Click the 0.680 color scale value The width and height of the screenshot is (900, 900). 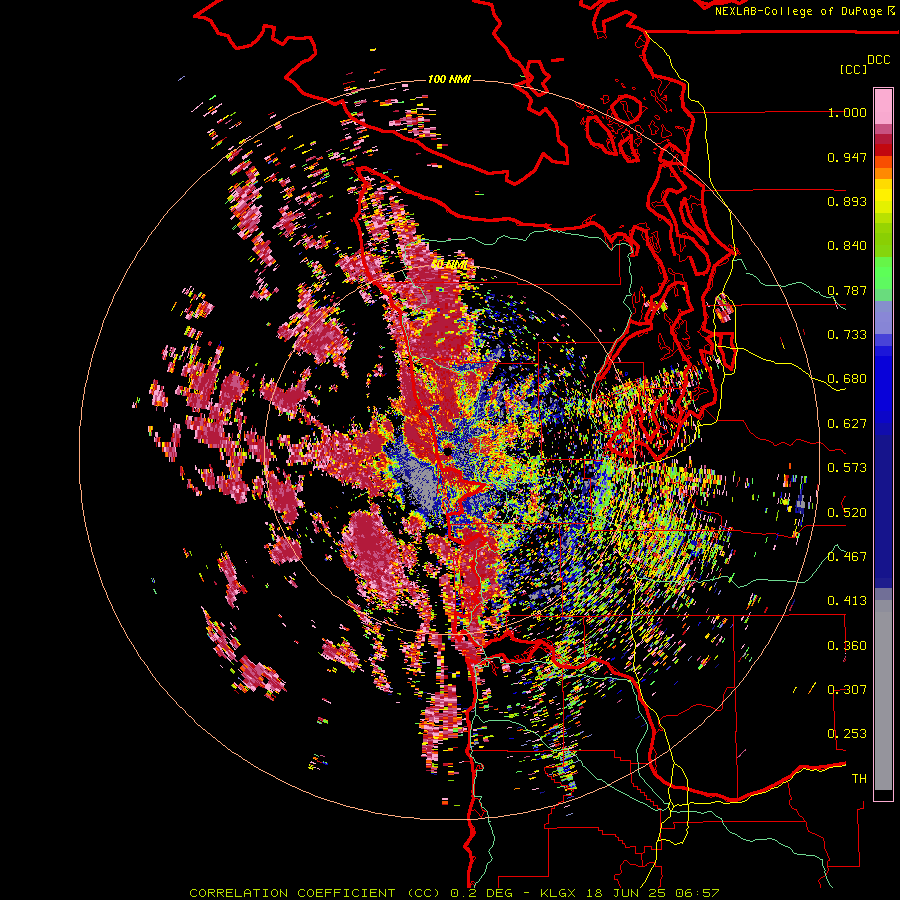847,379
